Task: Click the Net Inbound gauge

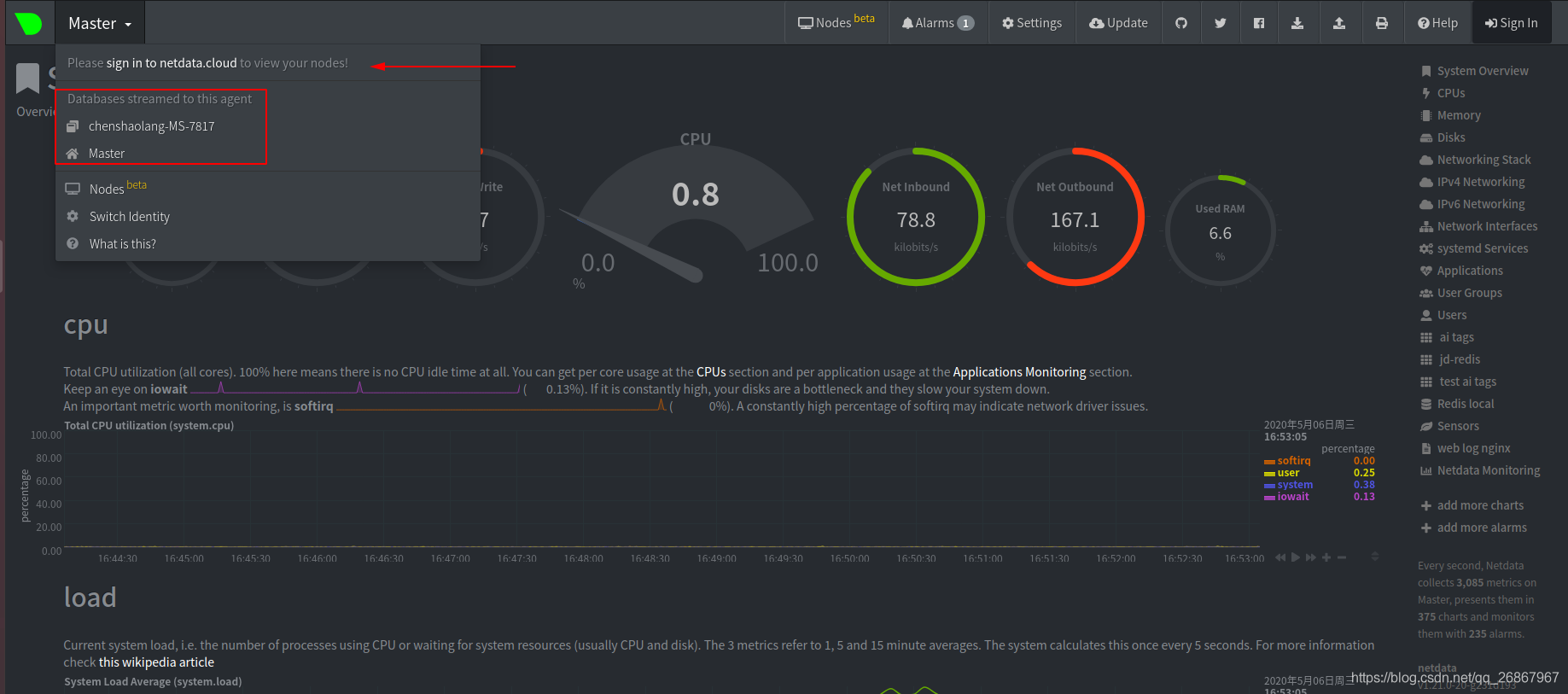Action: click(x=916, y=217)
